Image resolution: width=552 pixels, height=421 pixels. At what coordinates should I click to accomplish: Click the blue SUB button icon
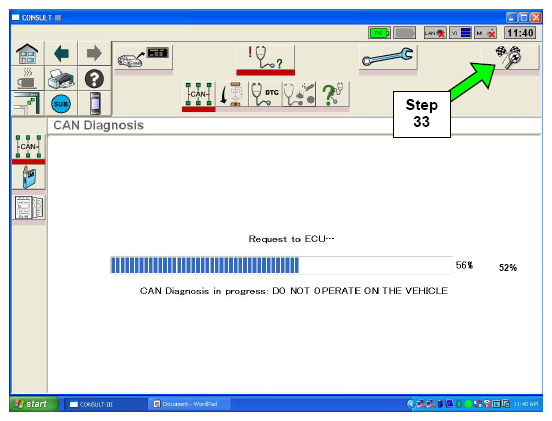tap(61, 104)
